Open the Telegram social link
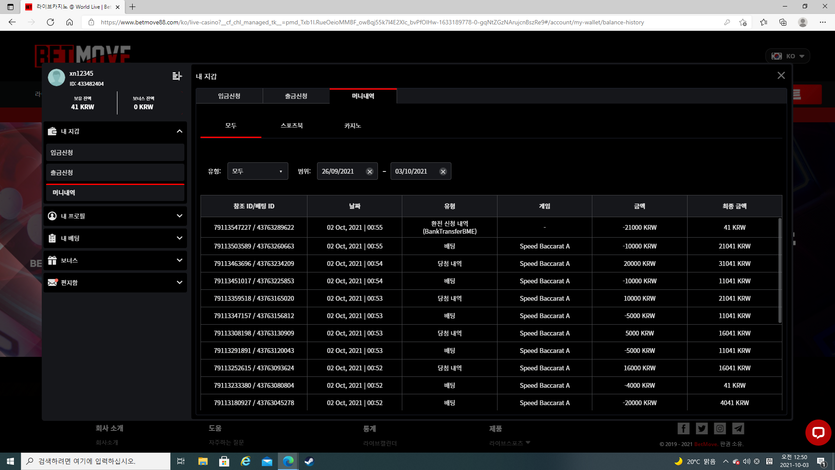 pos(738,428)
